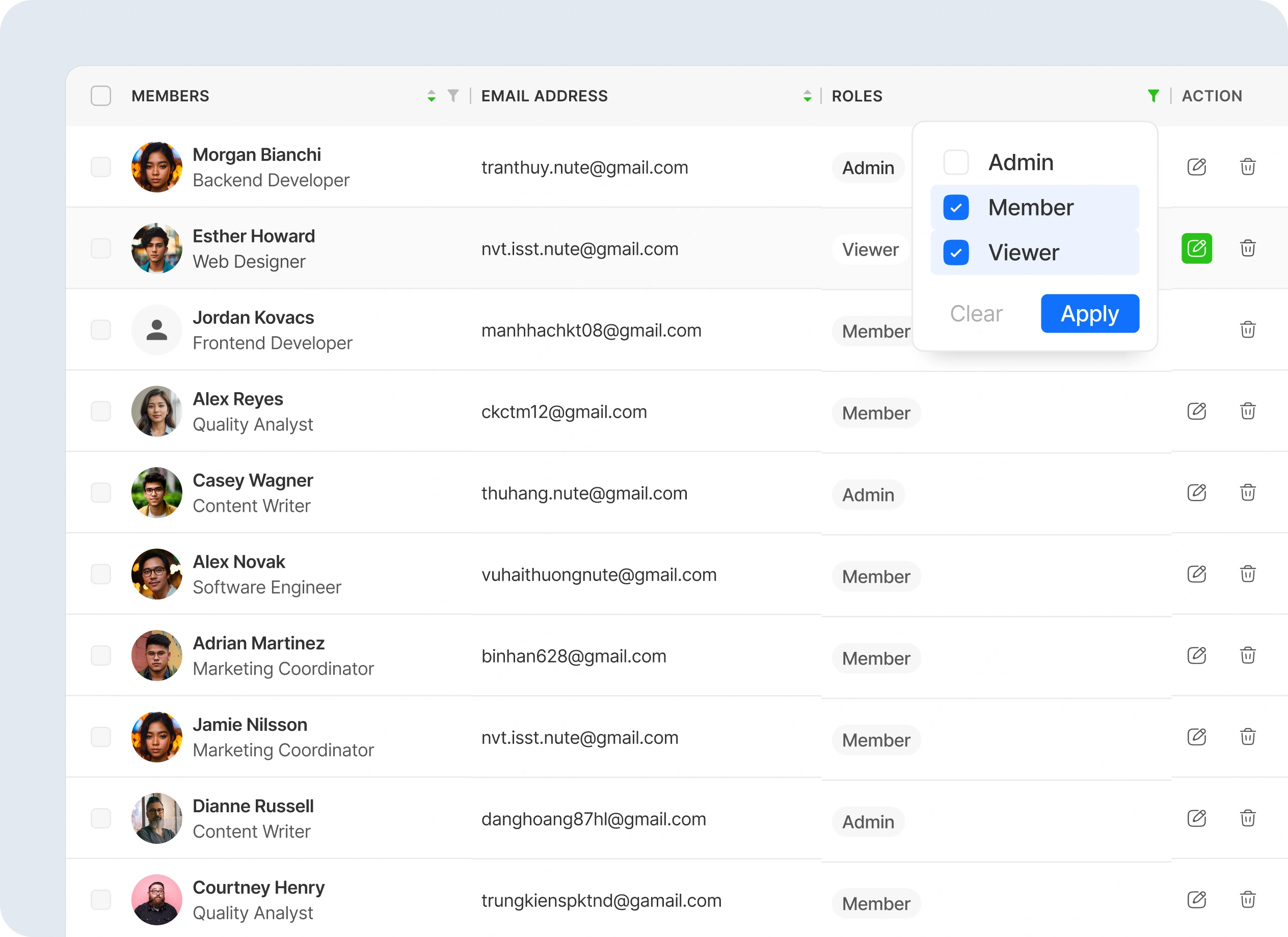Uncheck the Member filter checkbox
This screenshot has height=937, width=1288.
[x=956, y=208]
